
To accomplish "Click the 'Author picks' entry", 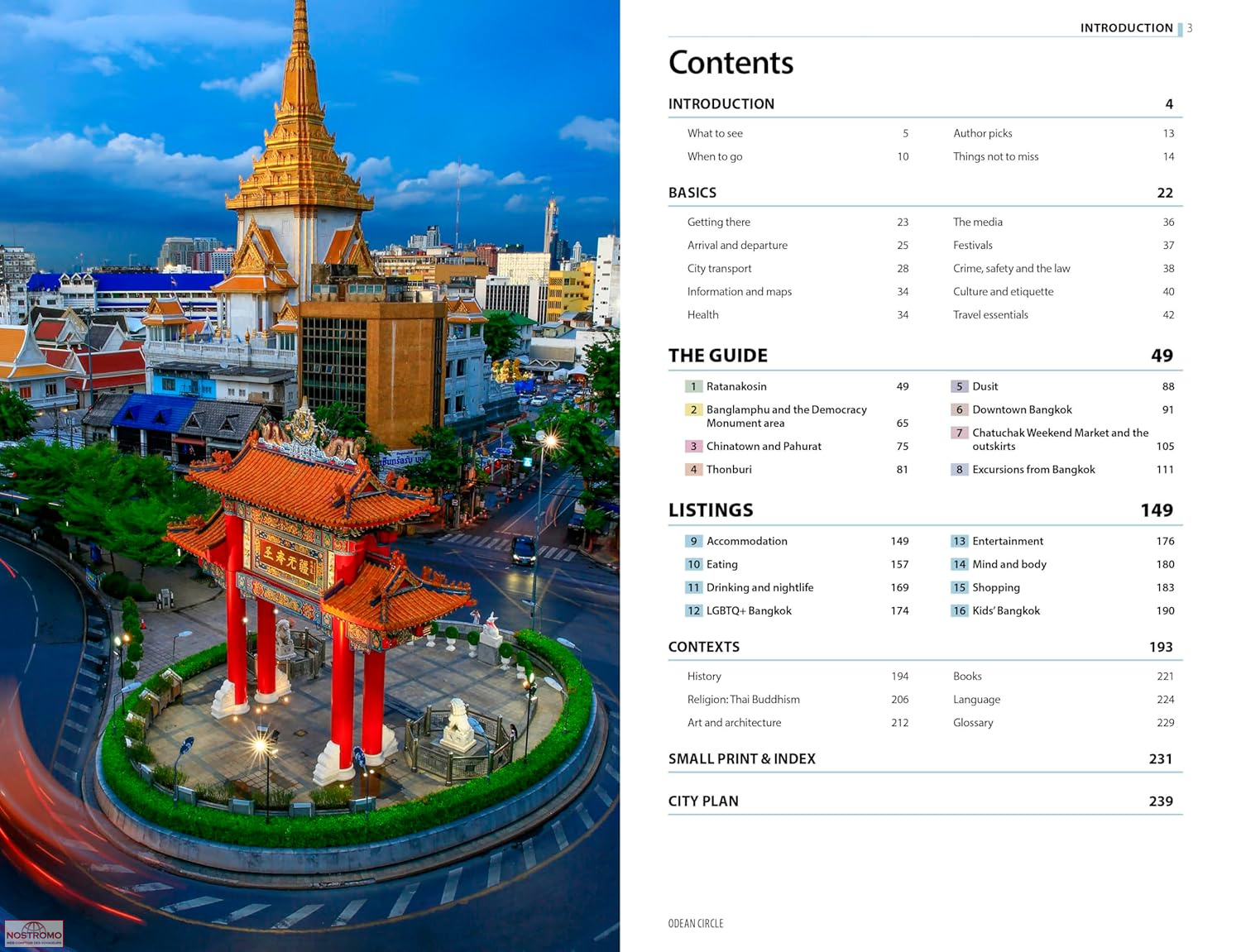I will point(982,133).
